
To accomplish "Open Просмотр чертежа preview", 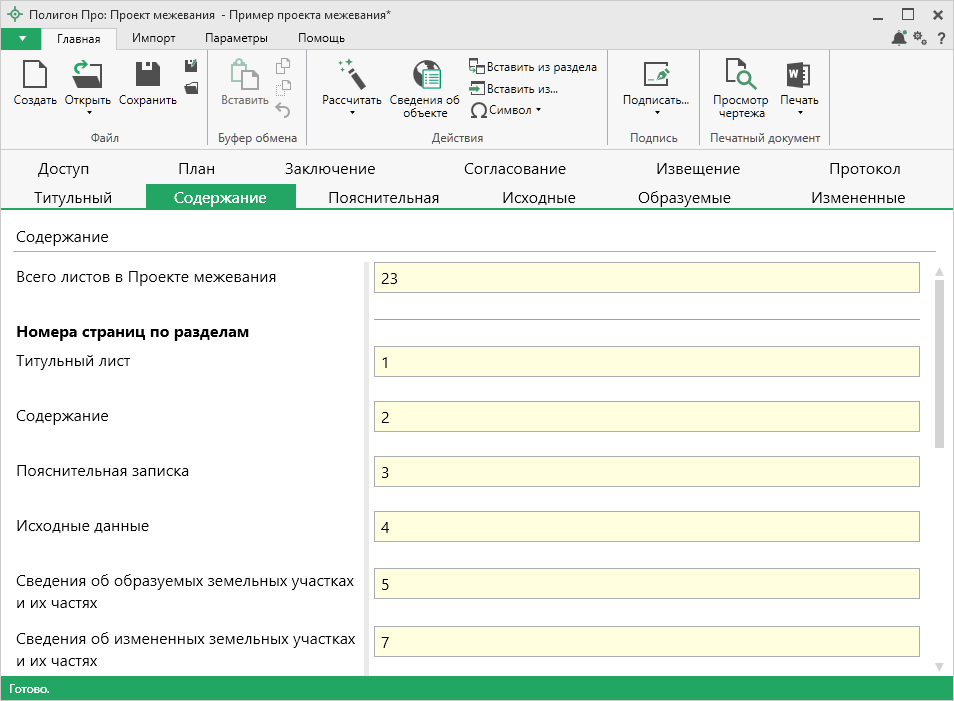I will point(740,76).
